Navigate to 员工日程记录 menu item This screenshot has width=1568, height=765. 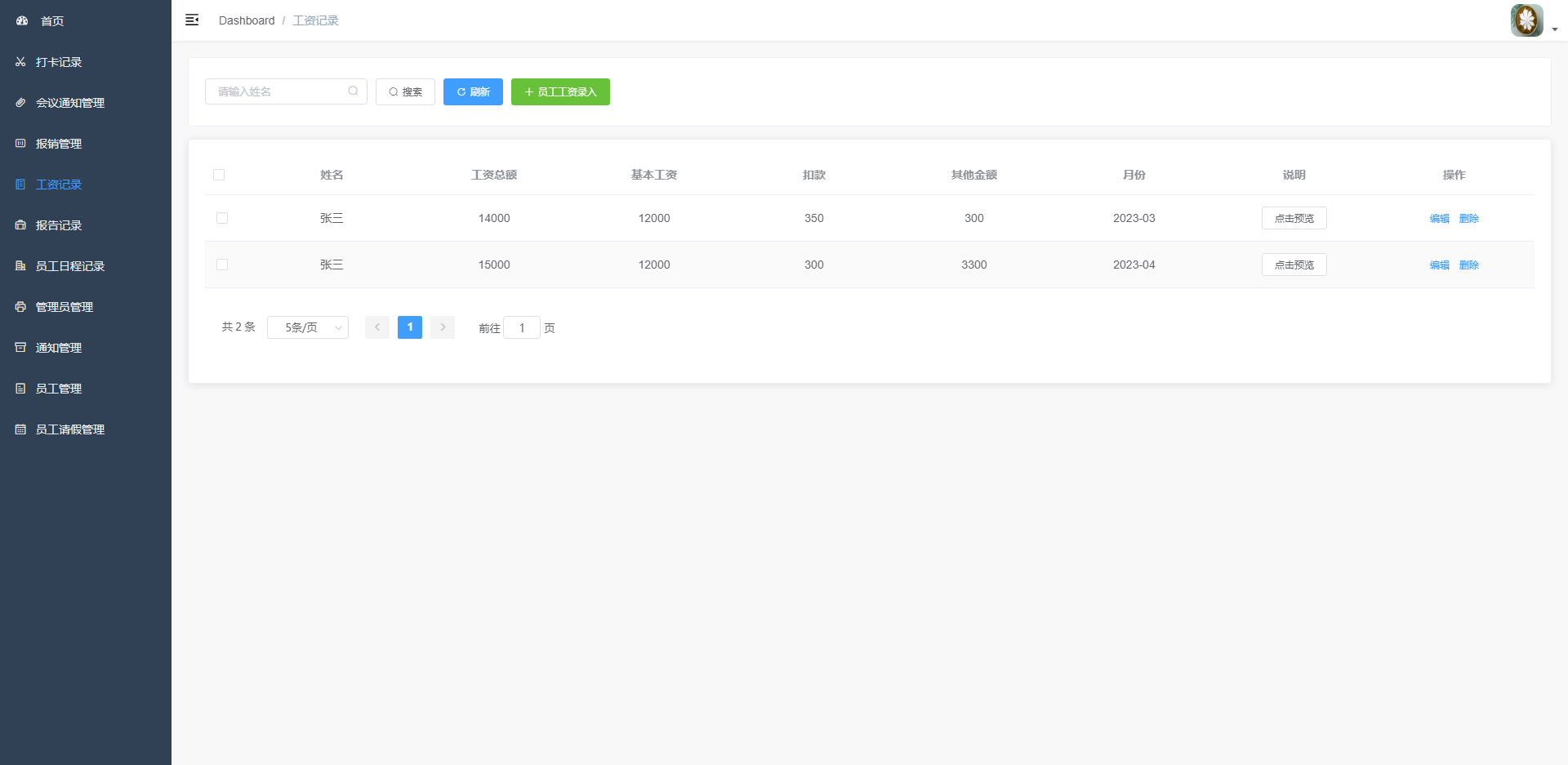[x=70, y=266]
